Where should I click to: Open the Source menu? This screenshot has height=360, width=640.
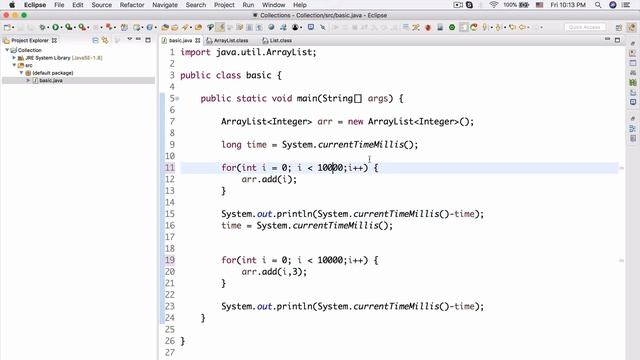102,5
